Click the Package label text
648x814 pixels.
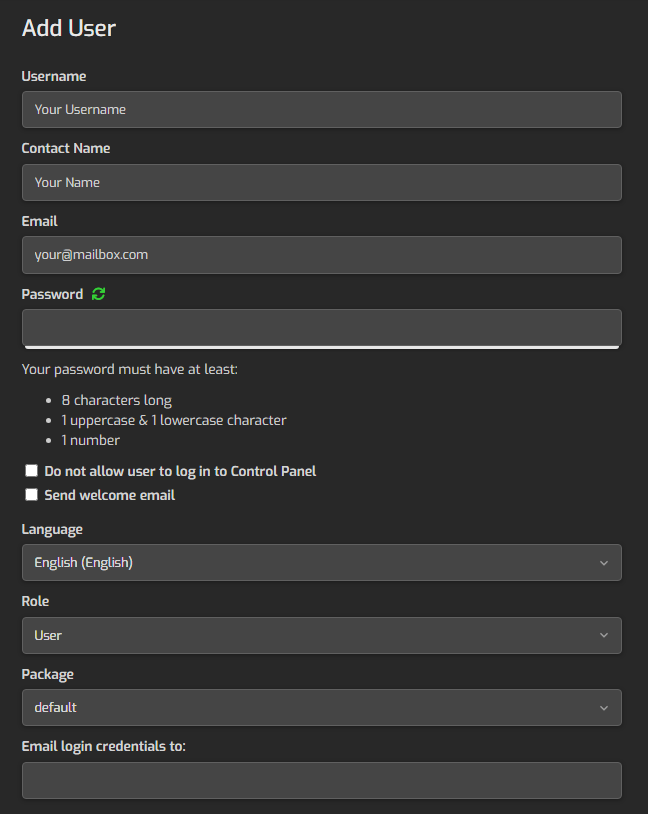point(47,674)
